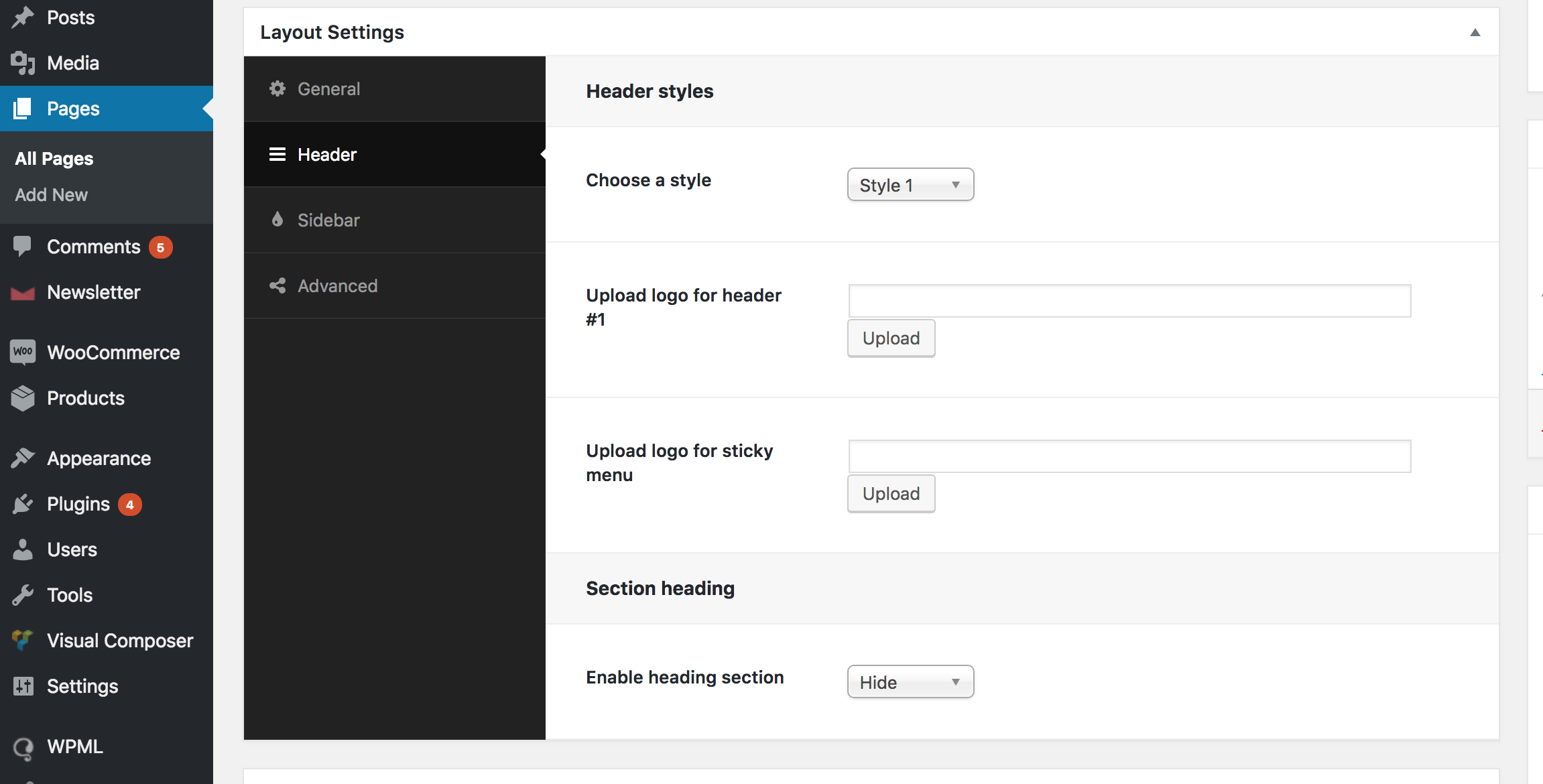Click the WooCommerce woo icon
The image size is (1543, 784).
click(22, 352)
